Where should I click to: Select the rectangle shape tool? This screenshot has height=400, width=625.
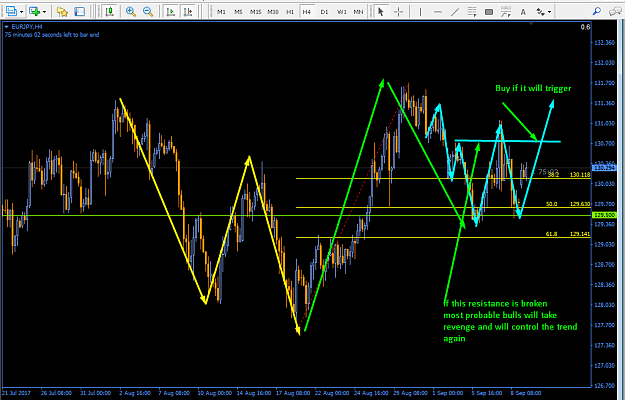tap(489, 12)
